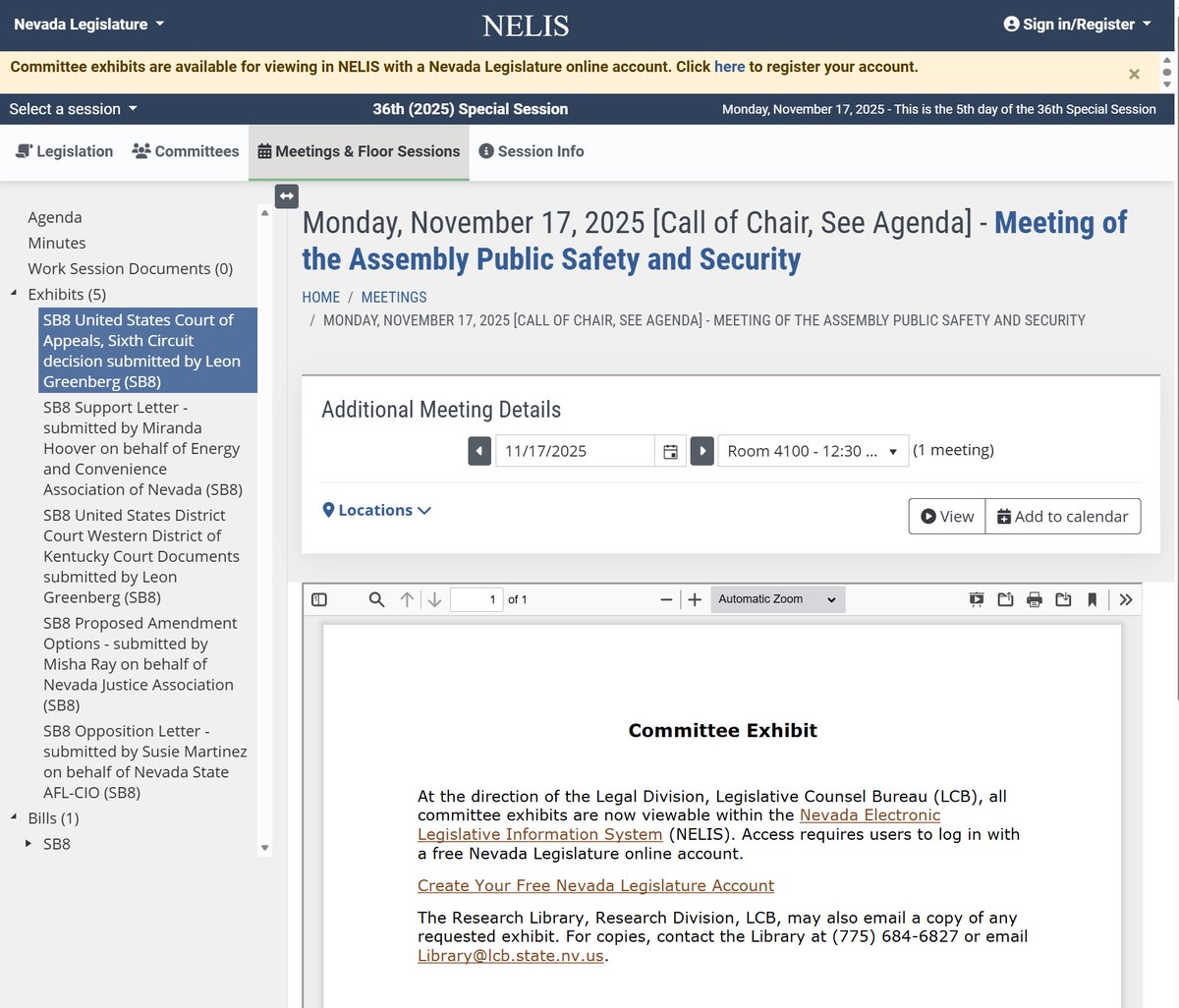Go to next PDF page arrow
The image size is (1179, 1008).
(434, 599)
